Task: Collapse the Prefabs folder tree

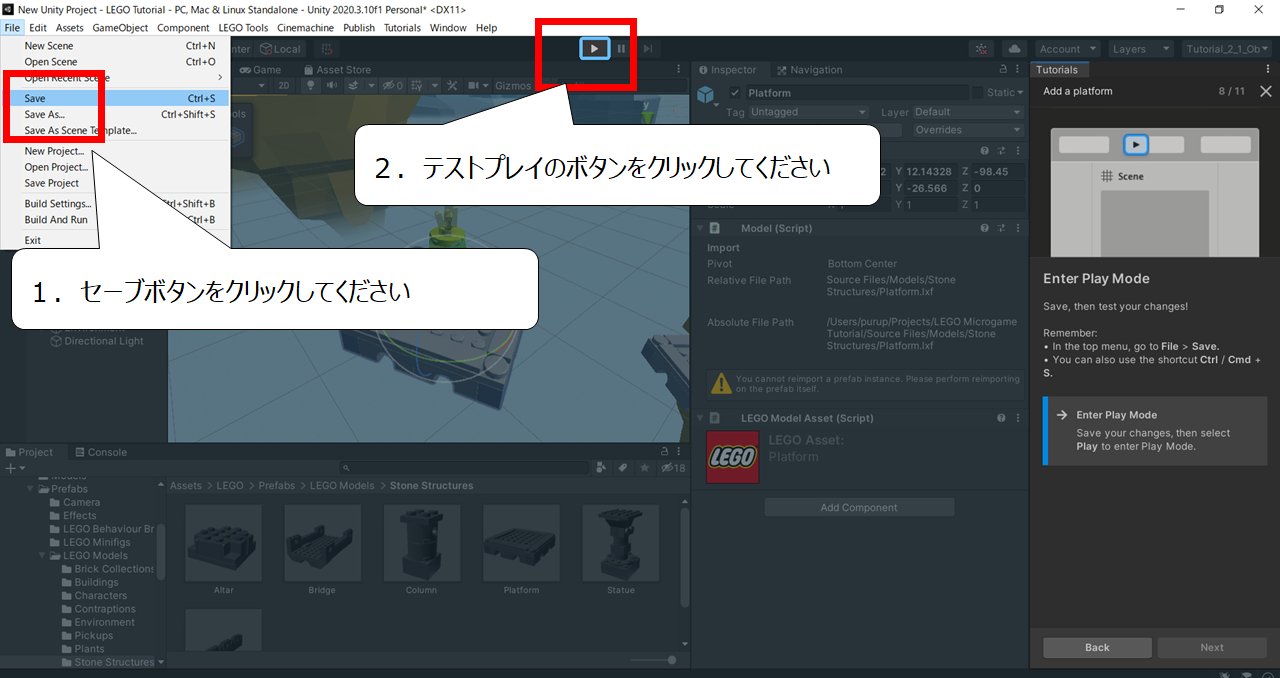Action: tap(30, 489)
